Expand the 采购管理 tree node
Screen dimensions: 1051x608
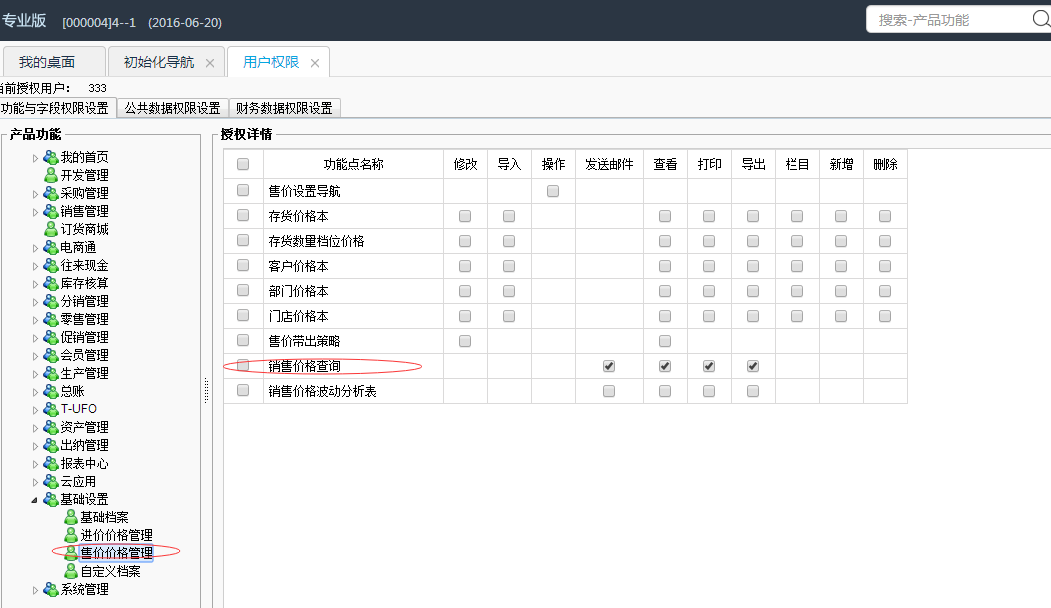pos(36,194)
